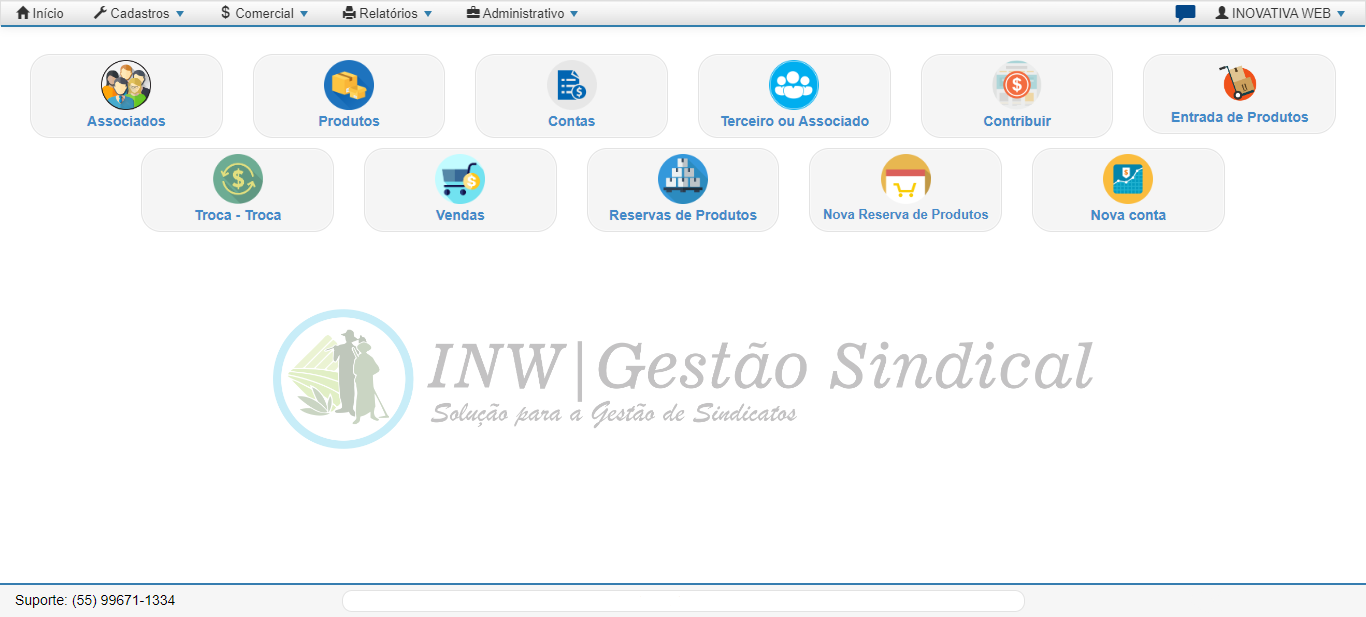Click the Contas document icon
This screenshot has height=617, width=1366.
[571, 85]
